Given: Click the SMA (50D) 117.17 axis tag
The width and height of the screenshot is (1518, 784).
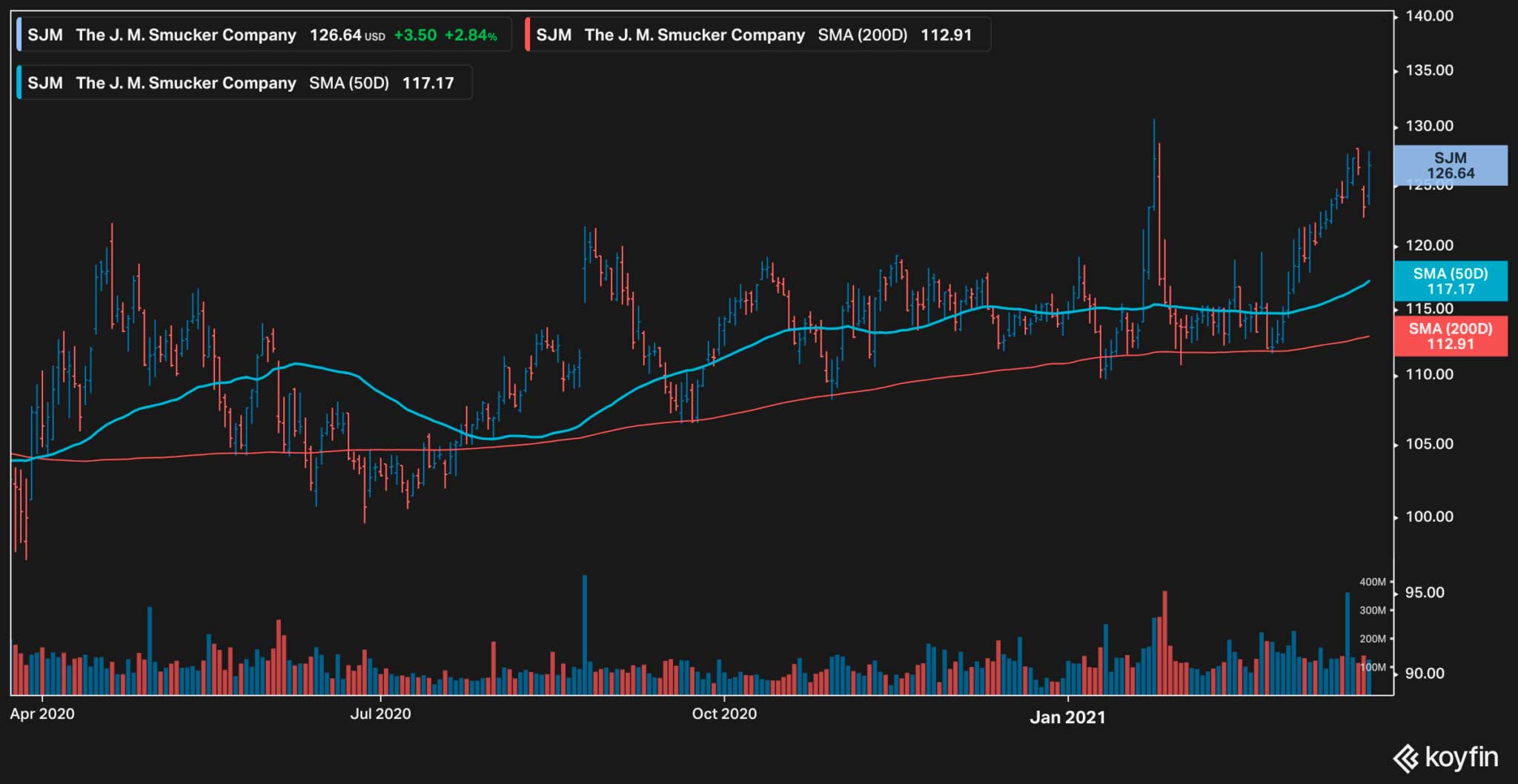Looking at the screenshot, I should [x=1451, y=281].
